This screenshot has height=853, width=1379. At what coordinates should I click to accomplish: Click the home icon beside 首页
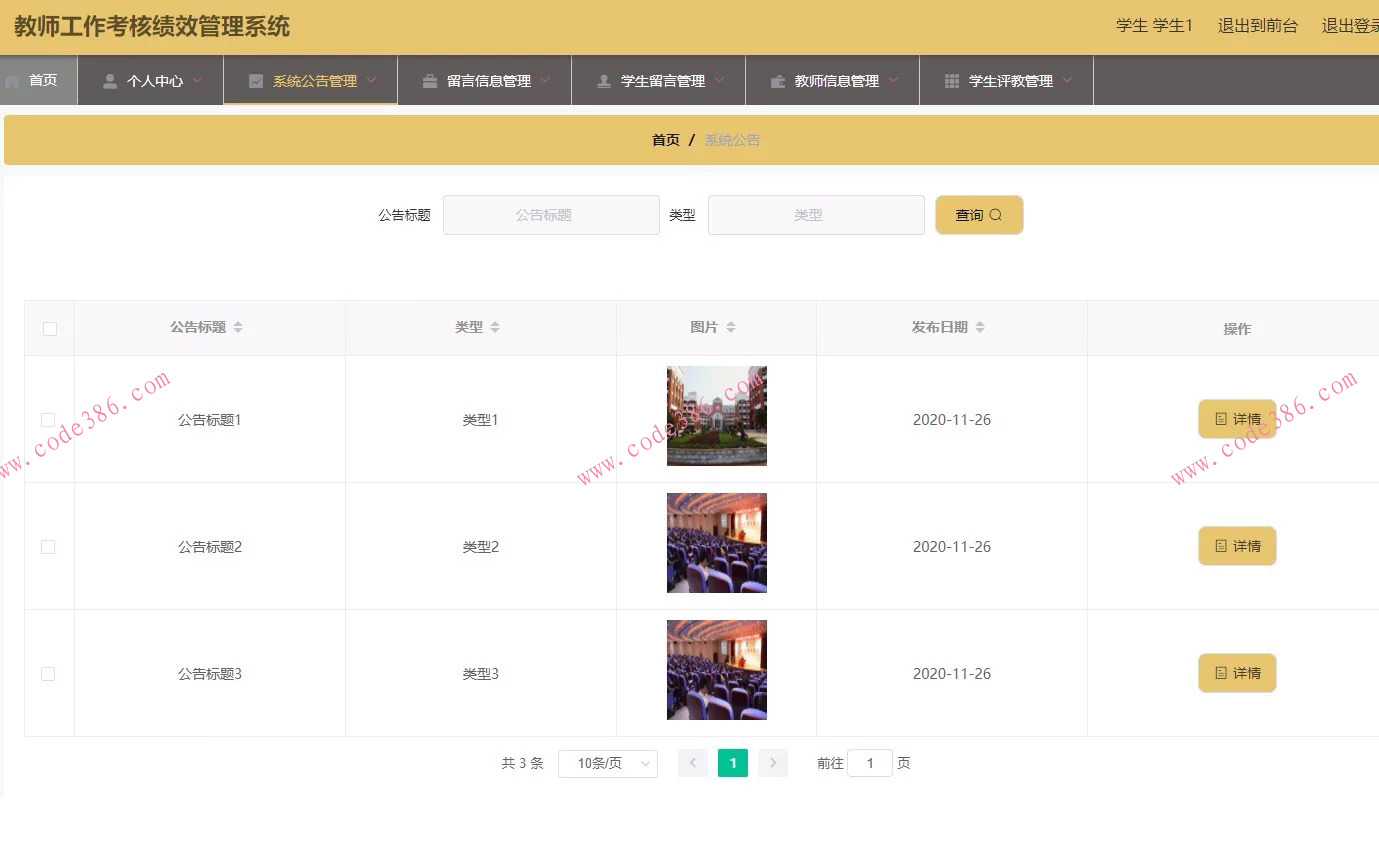click(x=12, y=80)
